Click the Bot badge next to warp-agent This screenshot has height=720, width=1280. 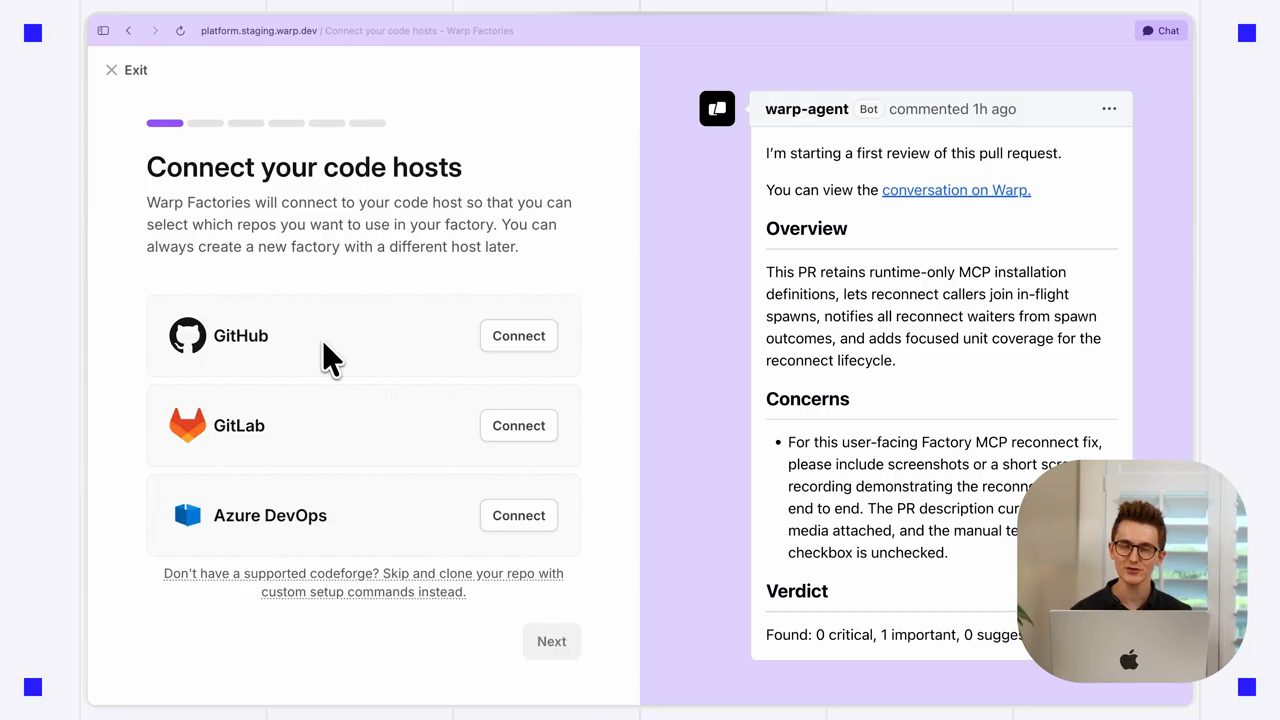[869, 109]
